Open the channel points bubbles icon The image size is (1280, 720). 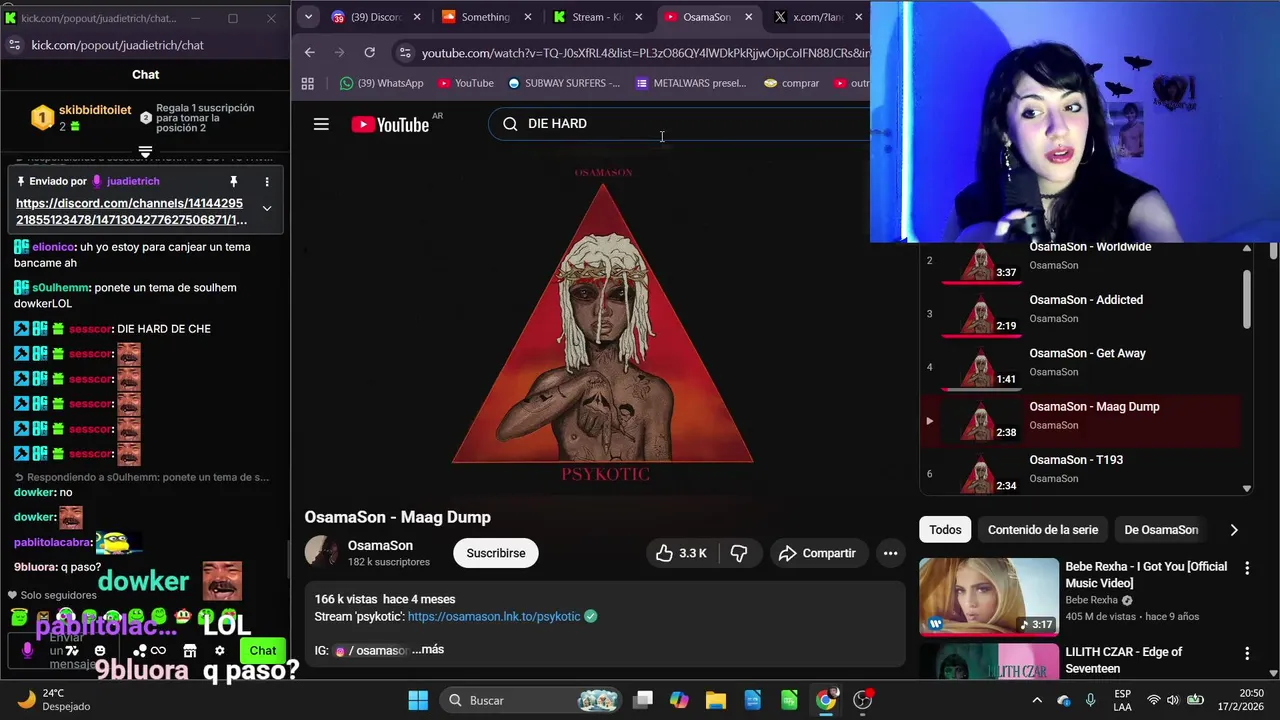(139, 650)
